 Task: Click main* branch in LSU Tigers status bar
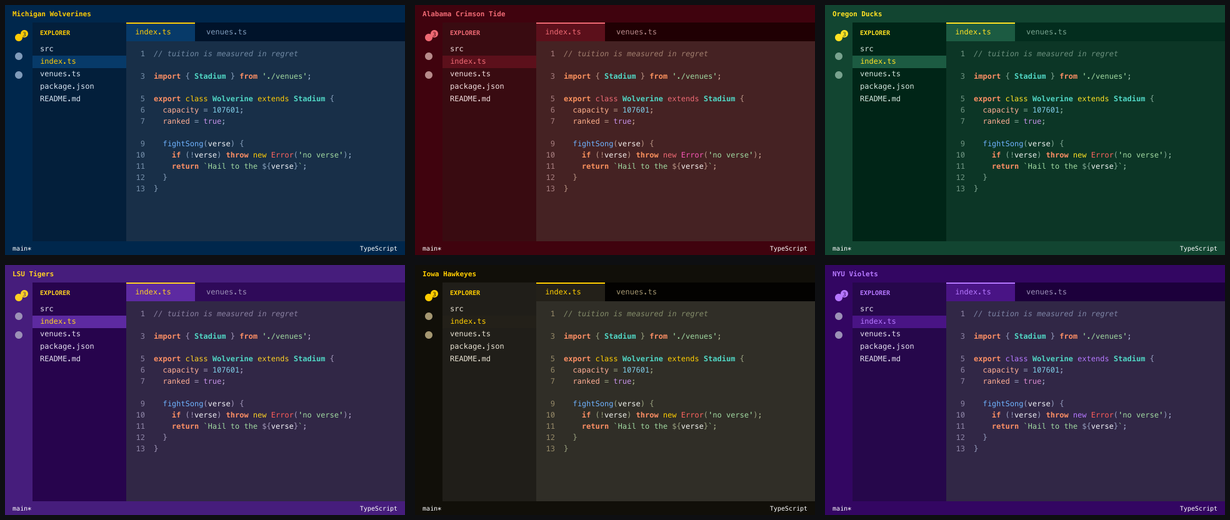click(x=22, y=509)
